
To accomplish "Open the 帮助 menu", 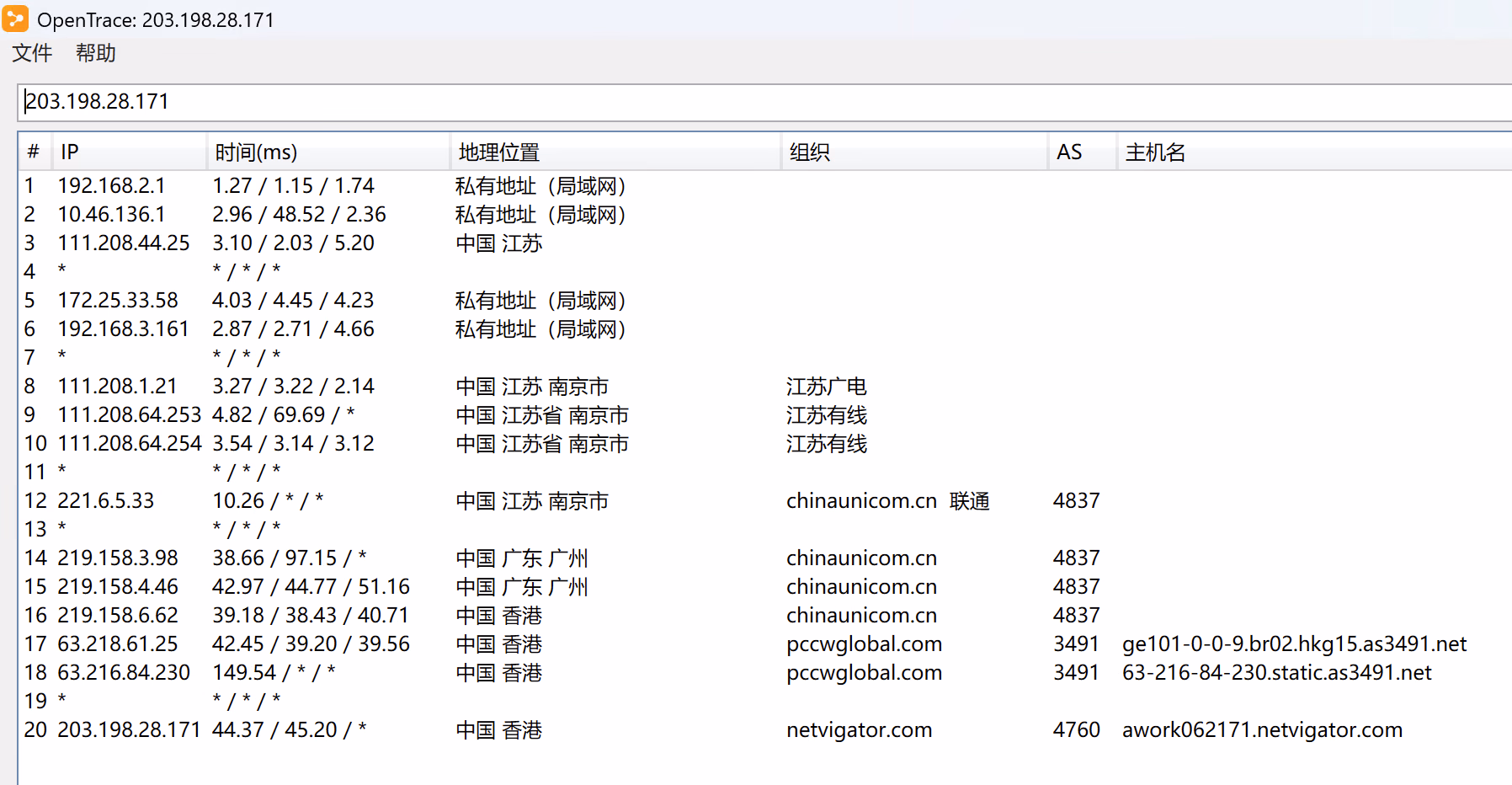I will coord(95,54).
